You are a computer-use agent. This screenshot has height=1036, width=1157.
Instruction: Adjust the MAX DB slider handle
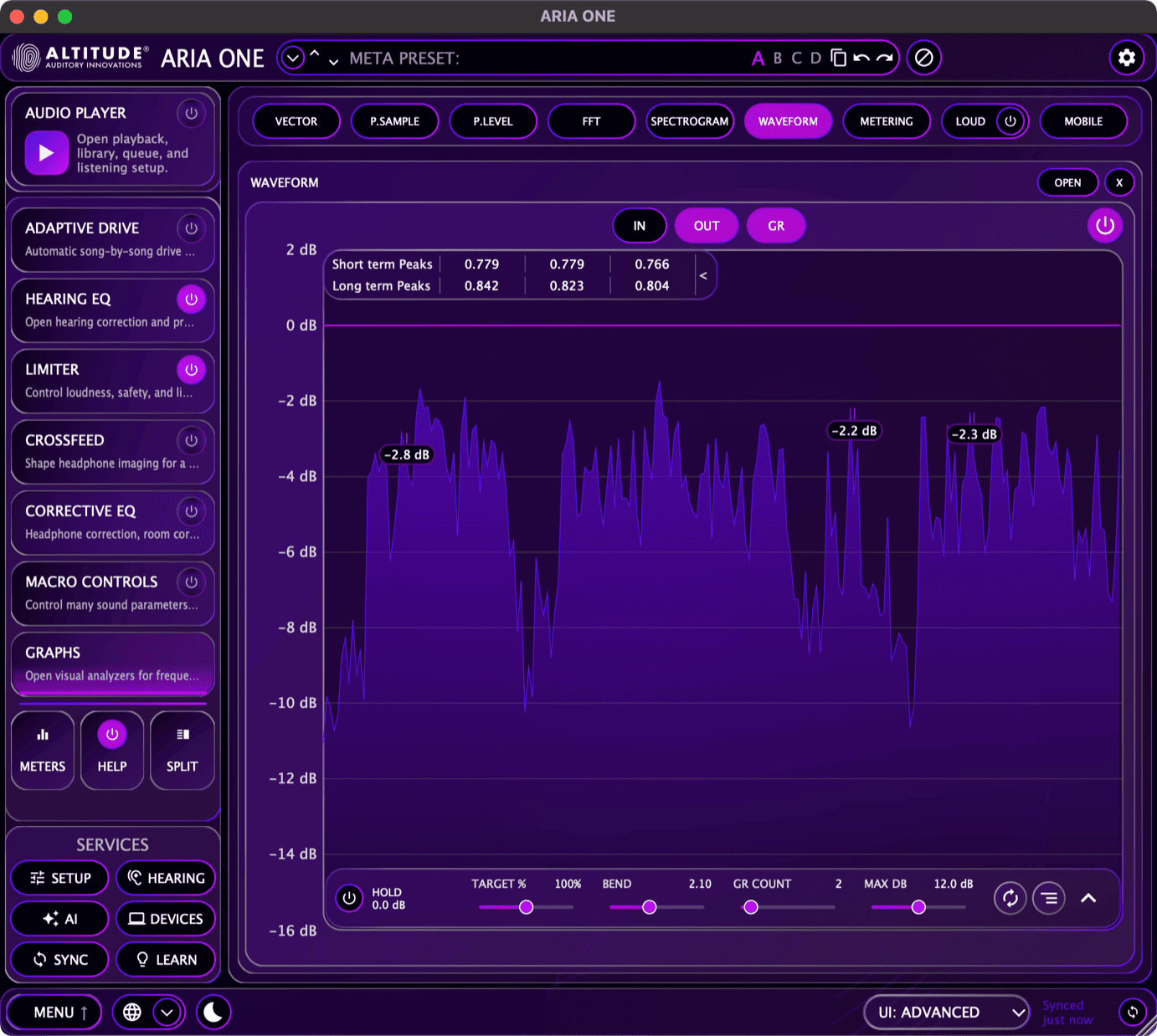(x=918, y=907)
